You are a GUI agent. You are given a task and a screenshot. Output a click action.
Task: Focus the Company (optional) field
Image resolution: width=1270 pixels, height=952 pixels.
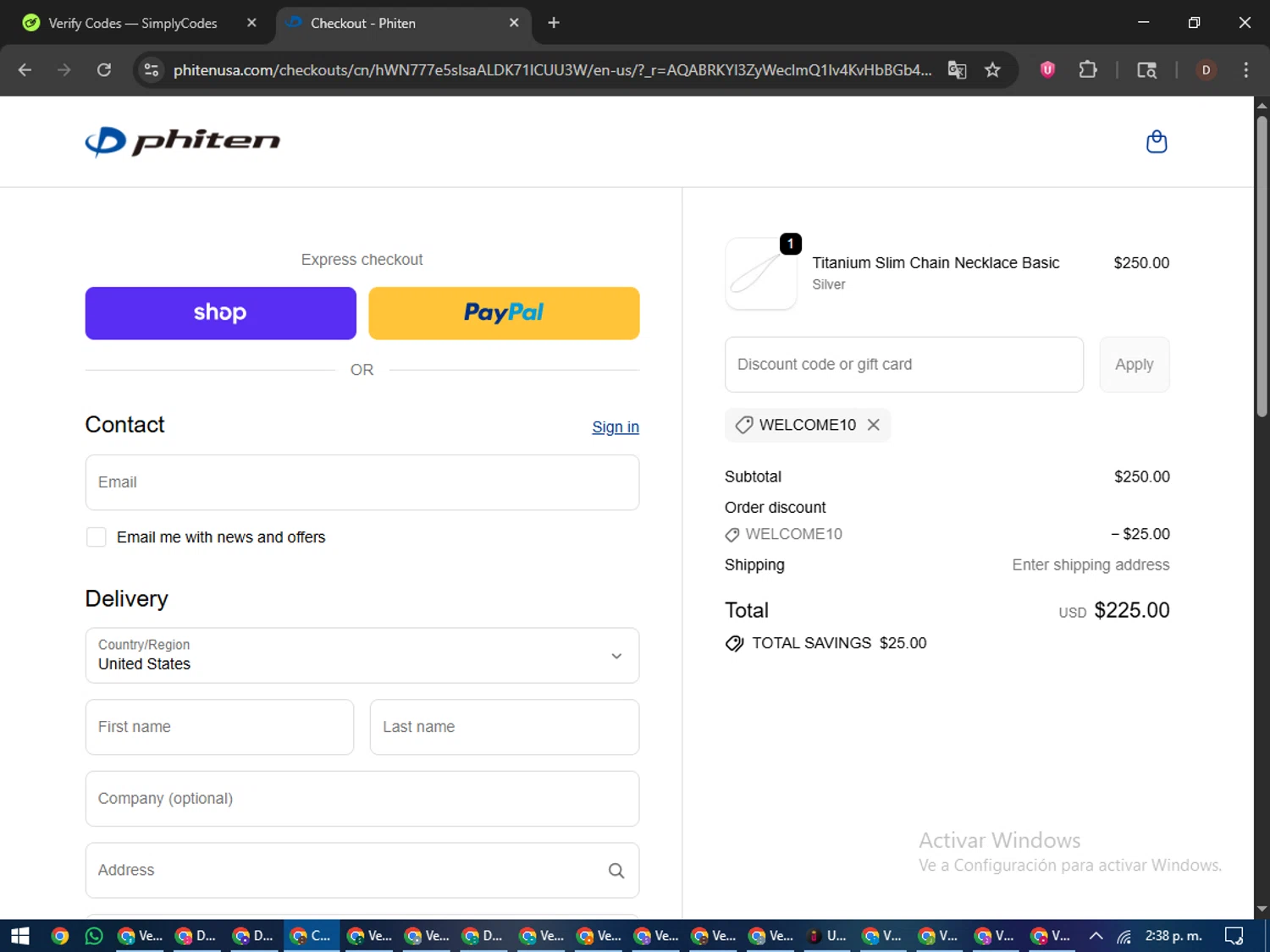pos(362,799)
